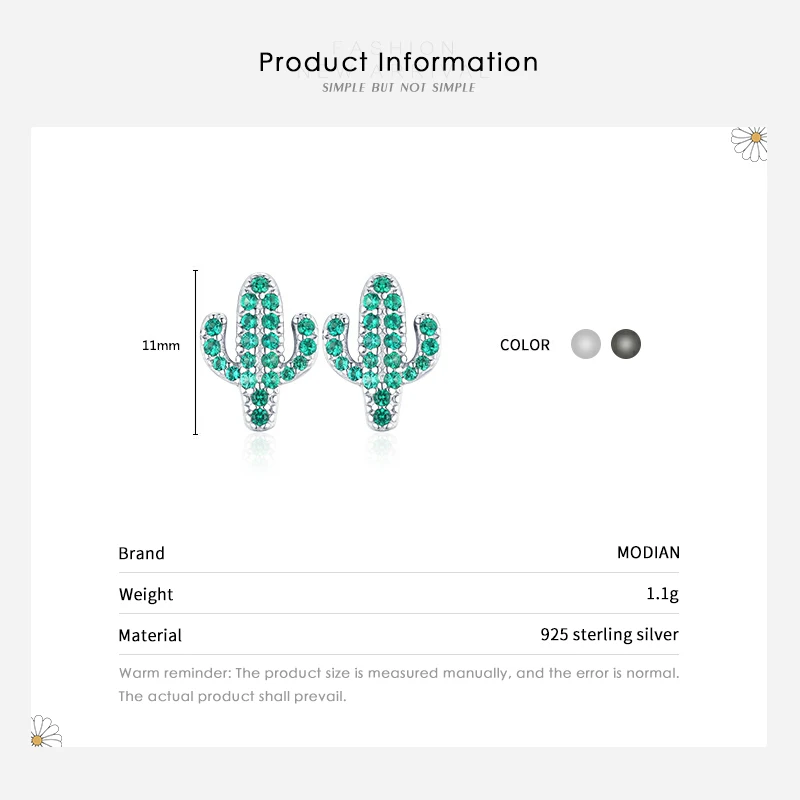Click the 'Warm reminder' note text

398,673
